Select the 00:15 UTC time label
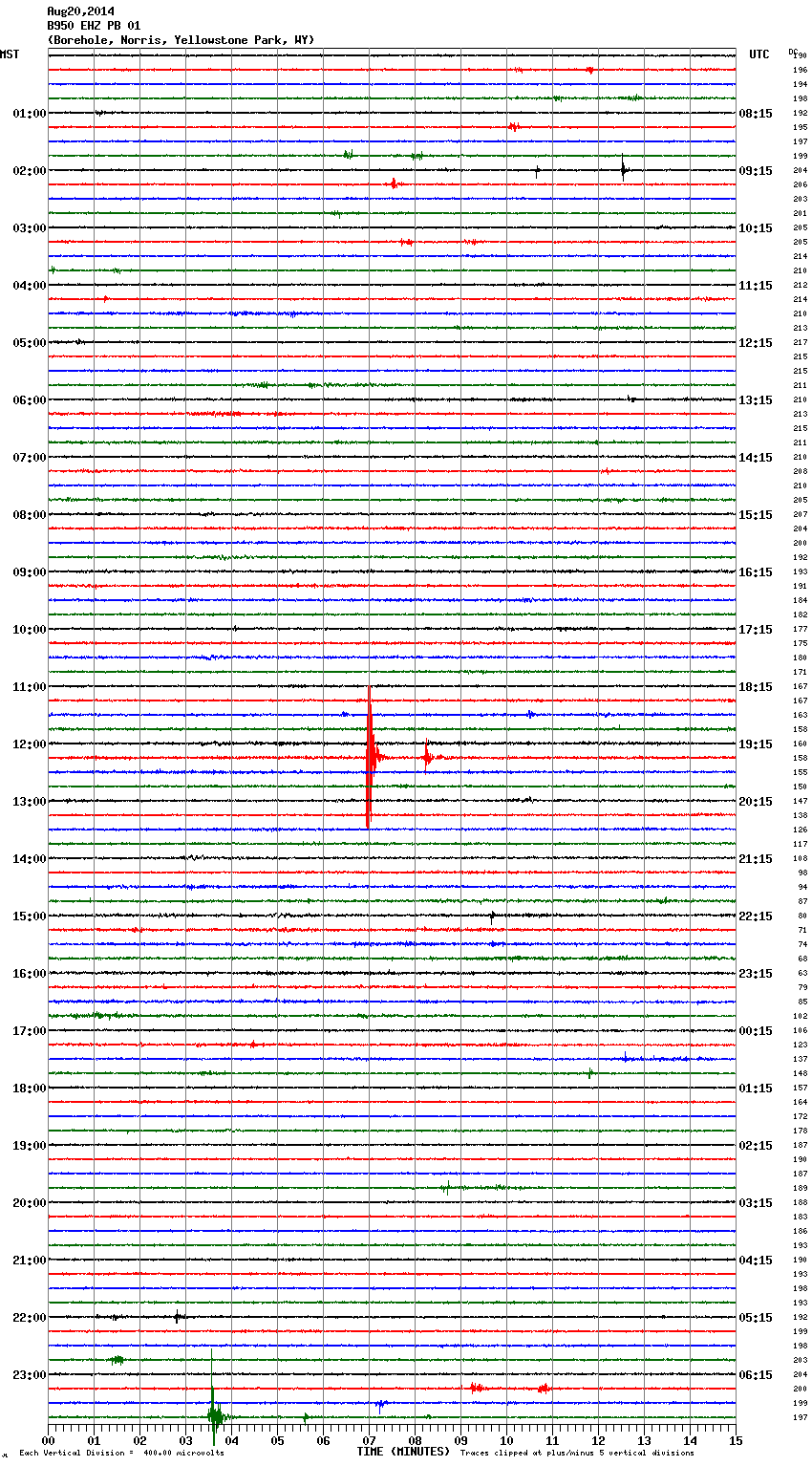The width and height of the screenshot is (812, 1466). point(756,1031)
